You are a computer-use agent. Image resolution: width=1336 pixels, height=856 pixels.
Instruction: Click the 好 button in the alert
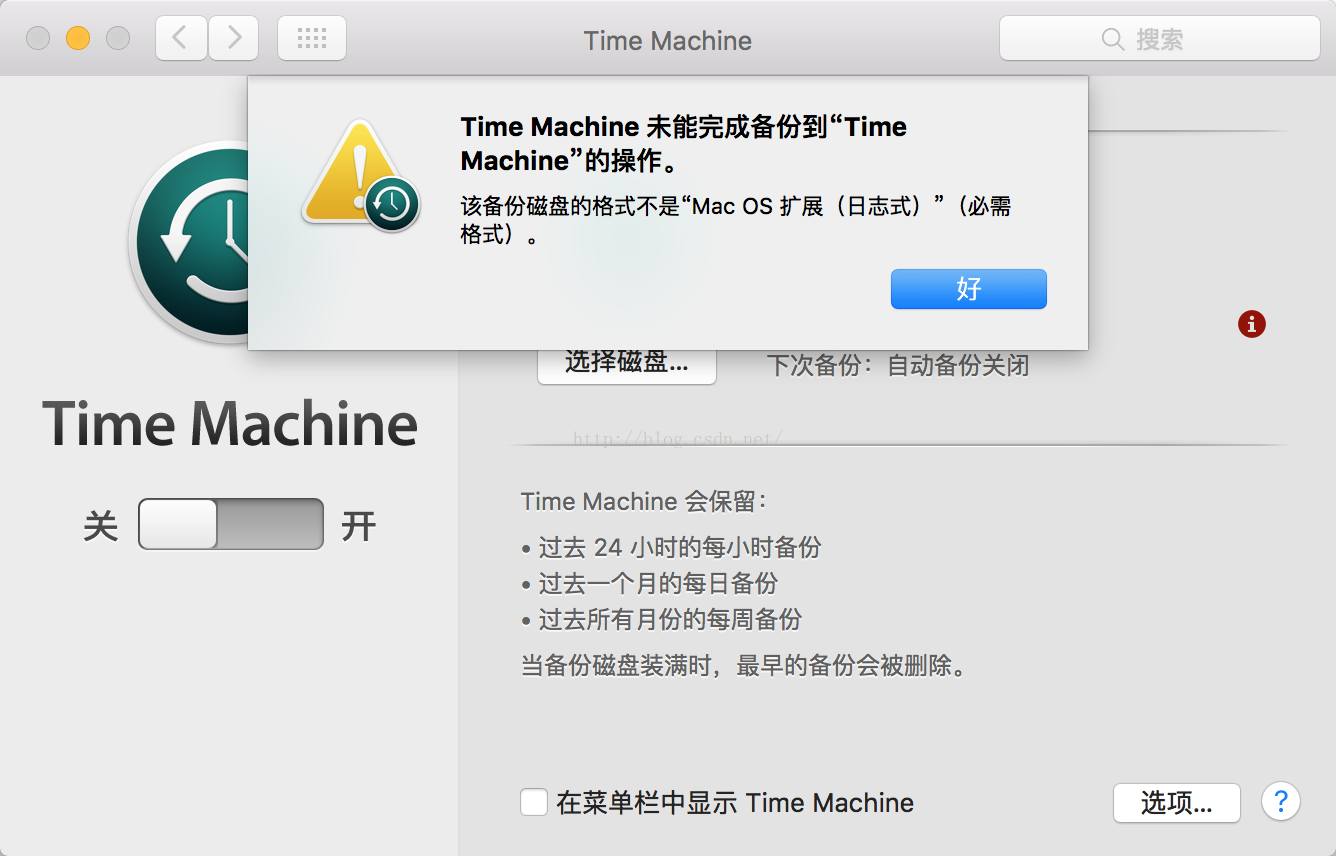[968, 289]
